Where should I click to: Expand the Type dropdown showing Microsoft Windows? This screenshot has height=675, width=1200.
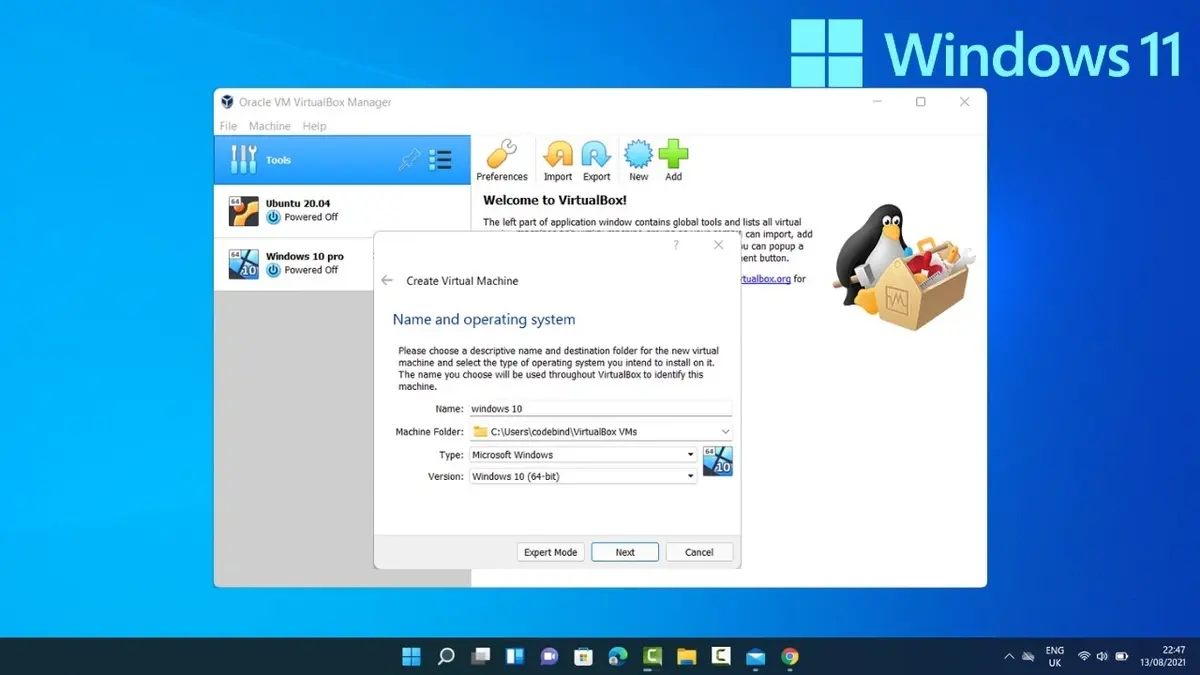coord(690,454)
